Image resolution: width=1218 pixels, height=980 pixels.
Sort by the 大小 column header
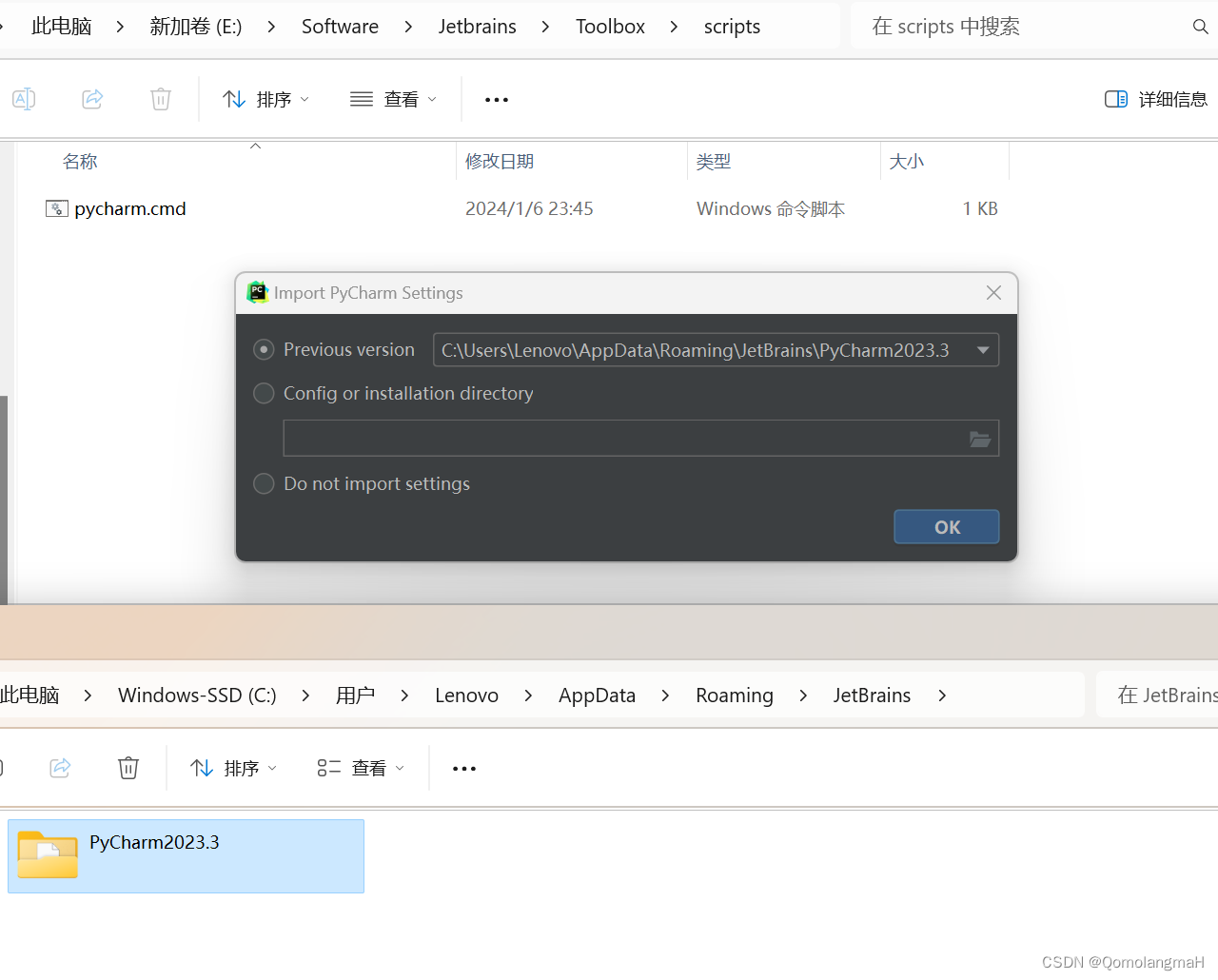click(x=907, y=162)
